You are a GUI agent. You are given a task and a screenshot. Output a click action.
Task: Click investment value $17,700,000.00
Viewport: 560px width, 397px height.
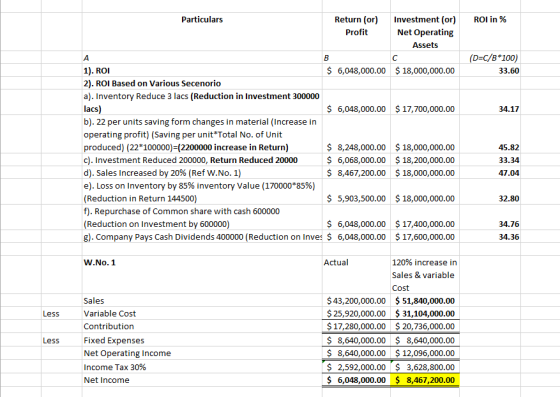tap(425, 109)
